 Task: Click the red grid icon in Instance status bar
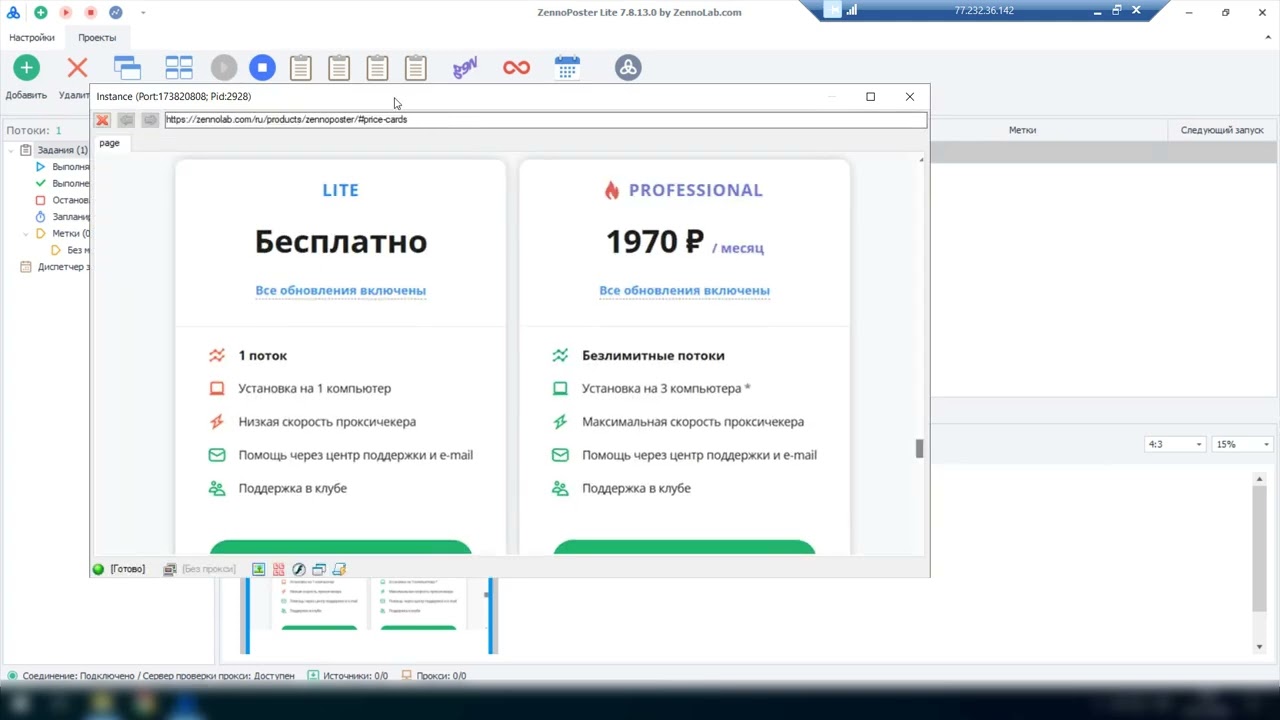tap(279, 569)
